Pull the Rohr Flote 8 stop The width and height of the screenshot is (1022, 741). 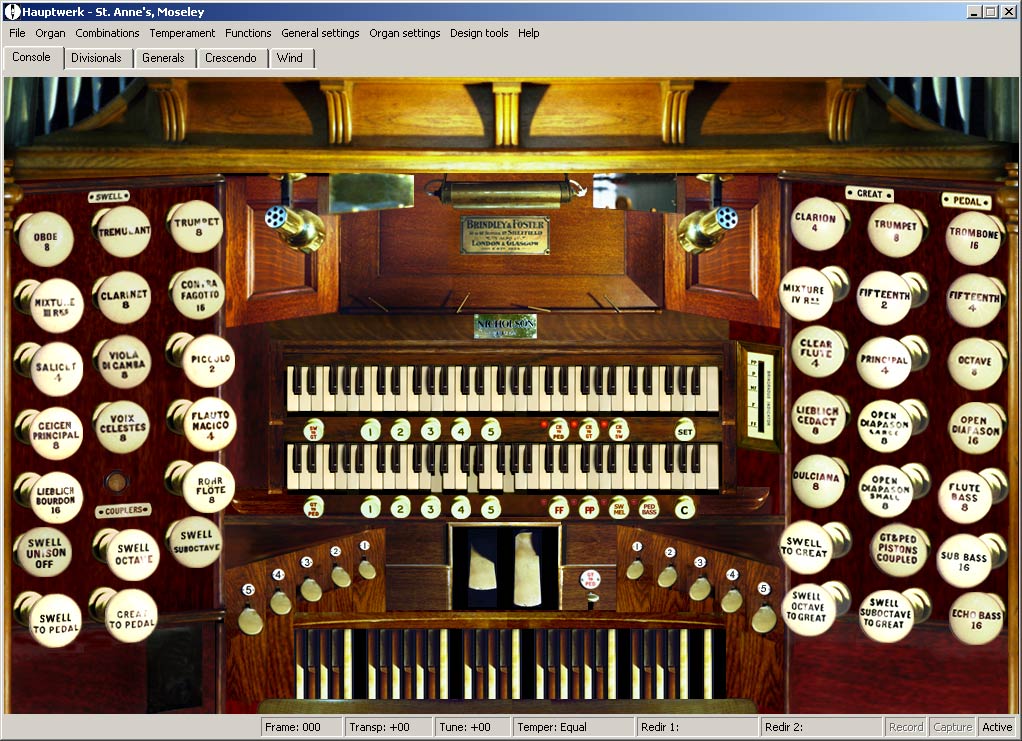209,489
